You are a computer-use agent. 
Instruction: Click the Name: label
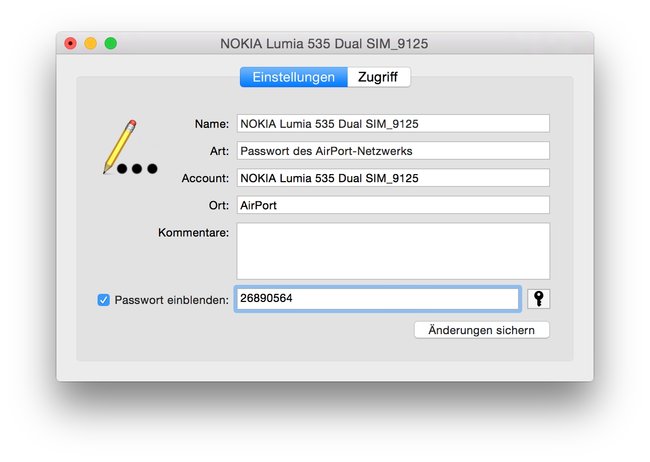(212, 124)
